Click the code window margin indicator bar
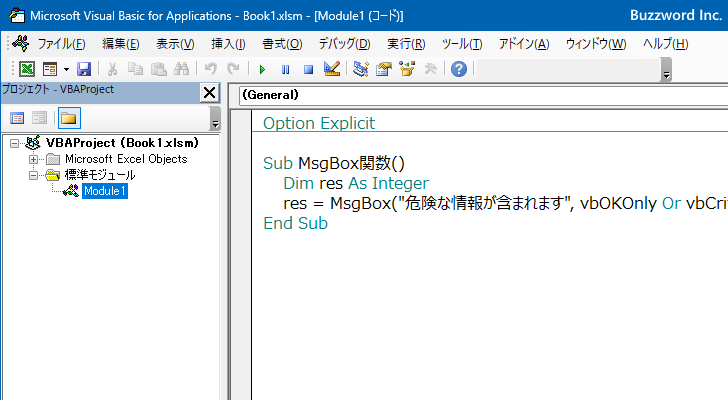 click(241, 255)
